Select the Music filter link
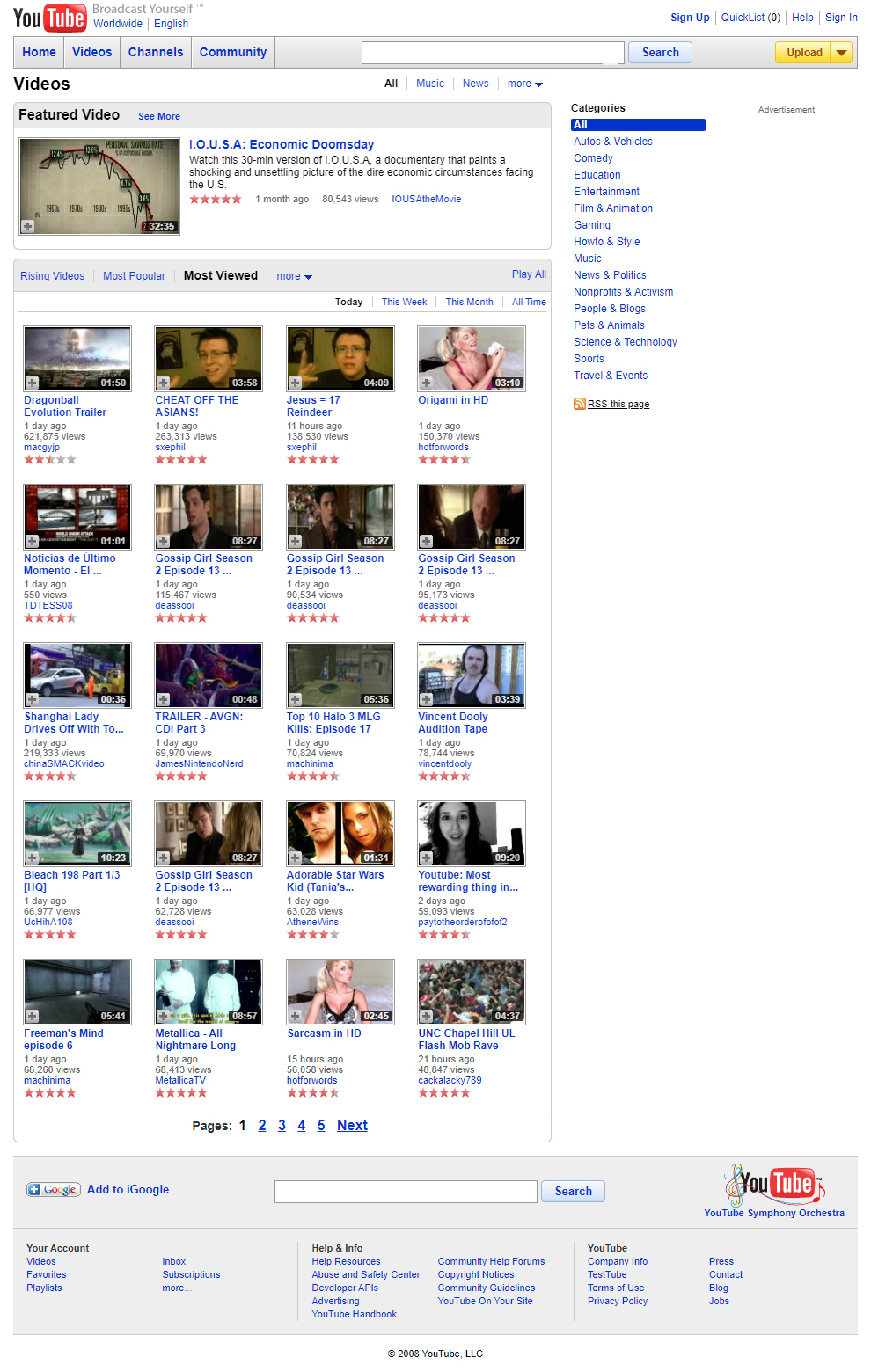The height and width of the screenshot is (1372, 871). point(430,84)
